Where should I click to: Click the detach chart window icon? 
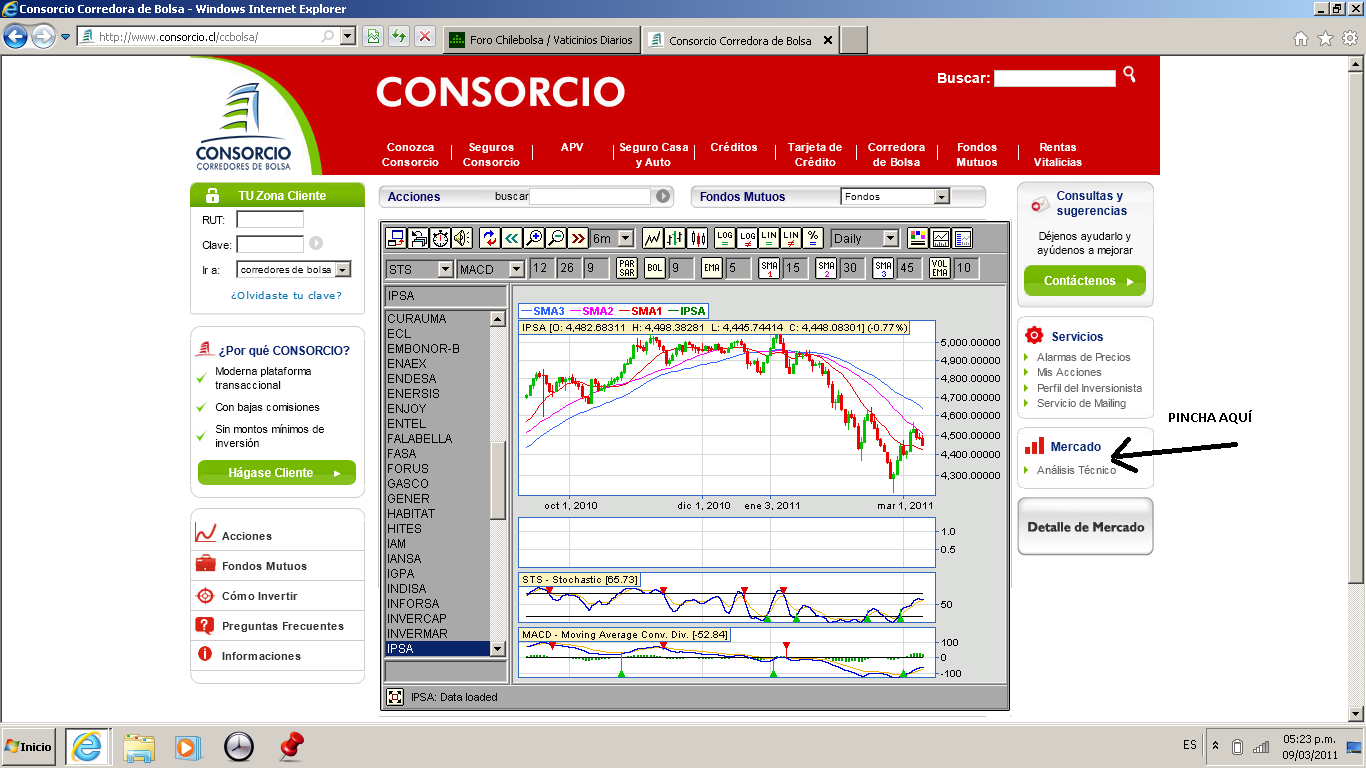pos(396,238)
